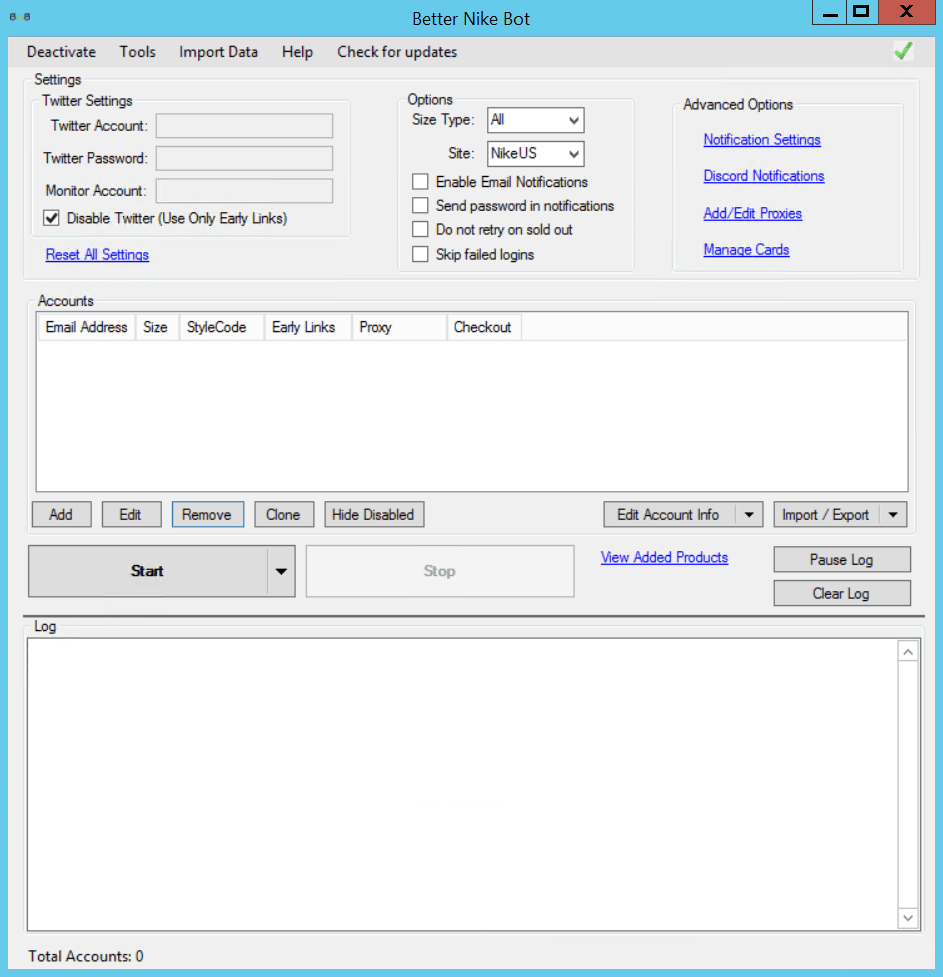Close the Better Nike Bot window
The height and width of the screenshot is (977, 943).
(x=907, y=12)
